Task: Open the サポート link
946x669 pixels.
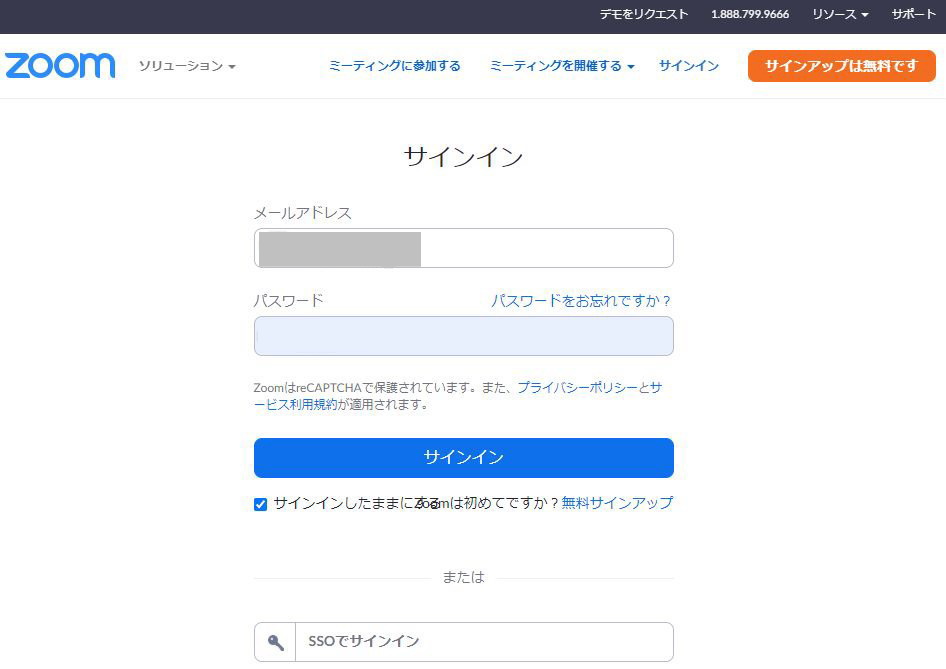Action: pos(913,14)
